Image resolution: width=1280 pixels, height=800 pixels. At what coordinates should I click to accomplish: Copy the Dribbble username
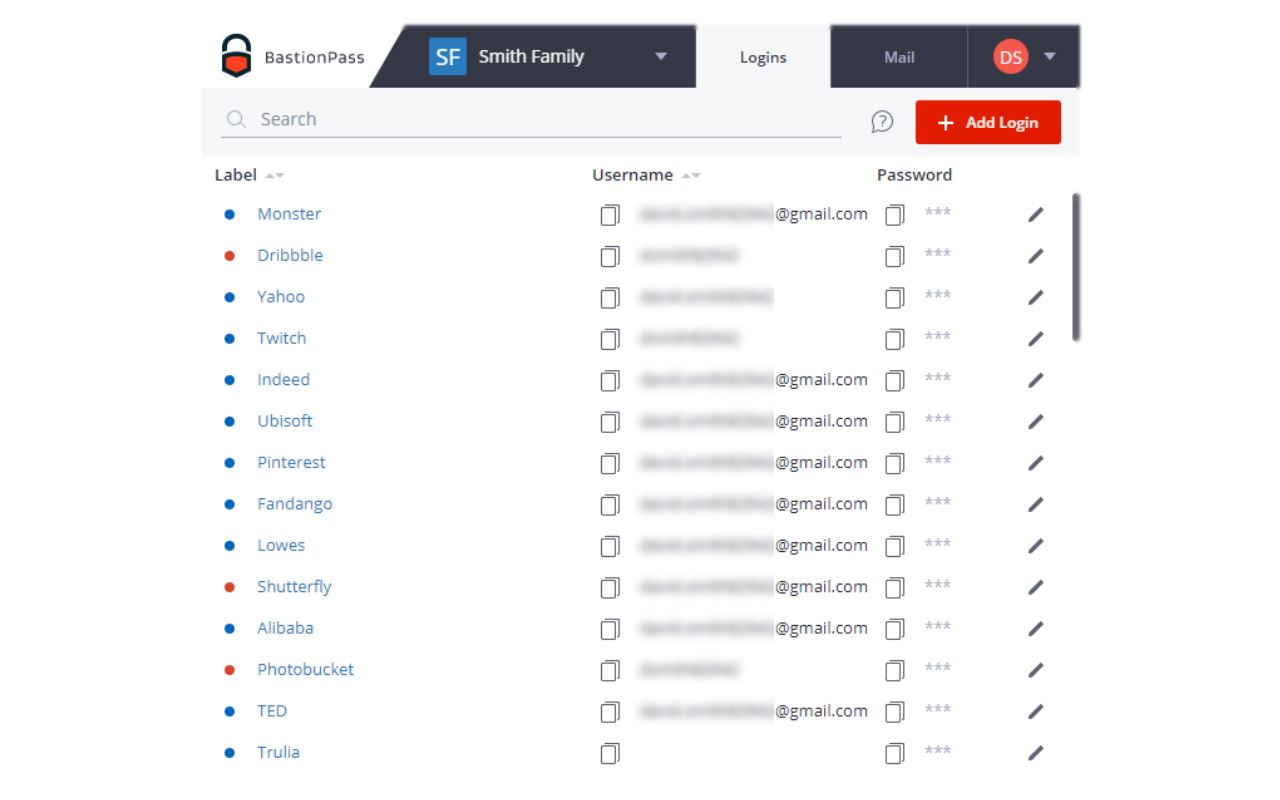click(610, 256)
